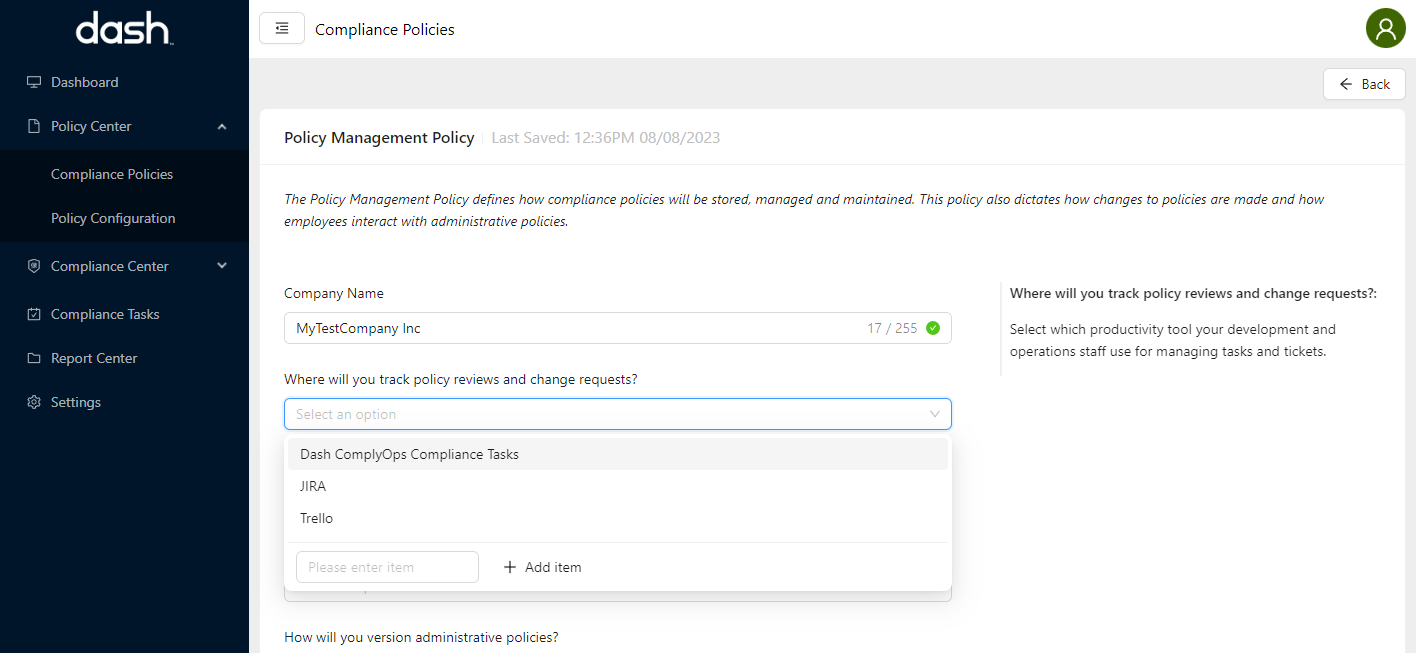
Task: Click the Compliance Tasks calendar icon
Action: click(x=34, y=314)
